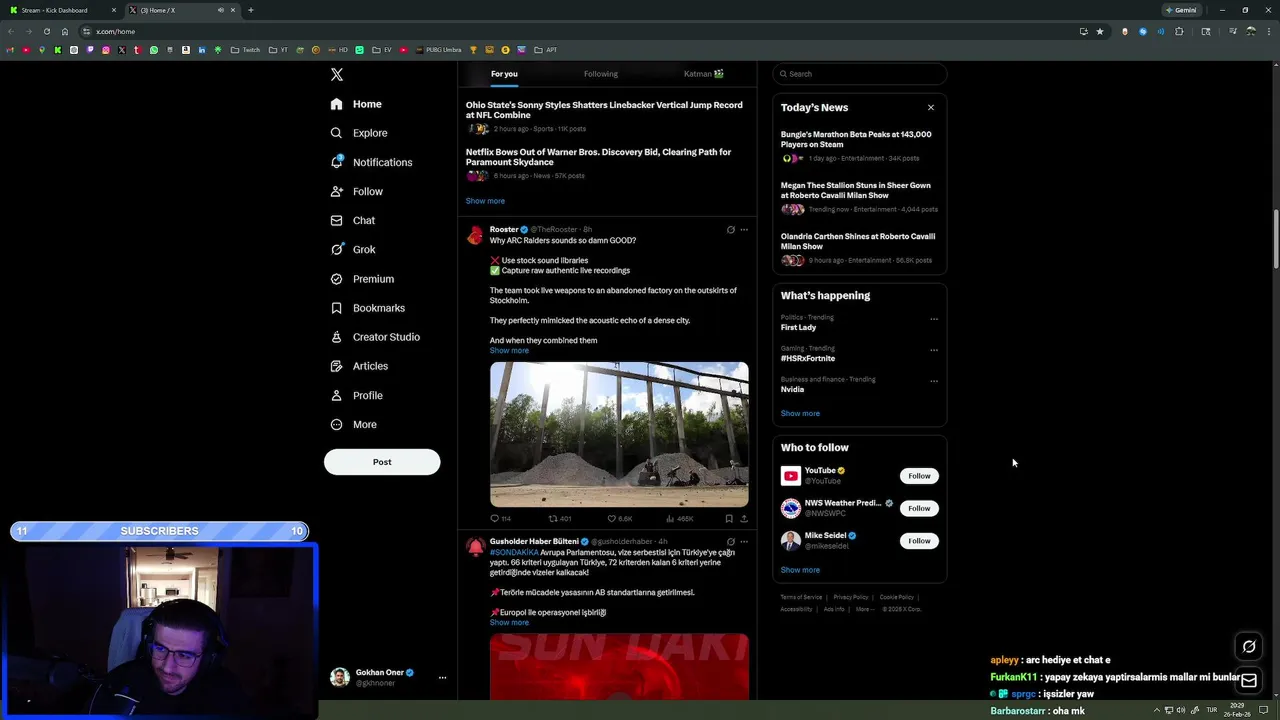The image size is (1280, 720).
Task: Open Gusholder Haber post's three-dot menu
Action: [744, 541]
